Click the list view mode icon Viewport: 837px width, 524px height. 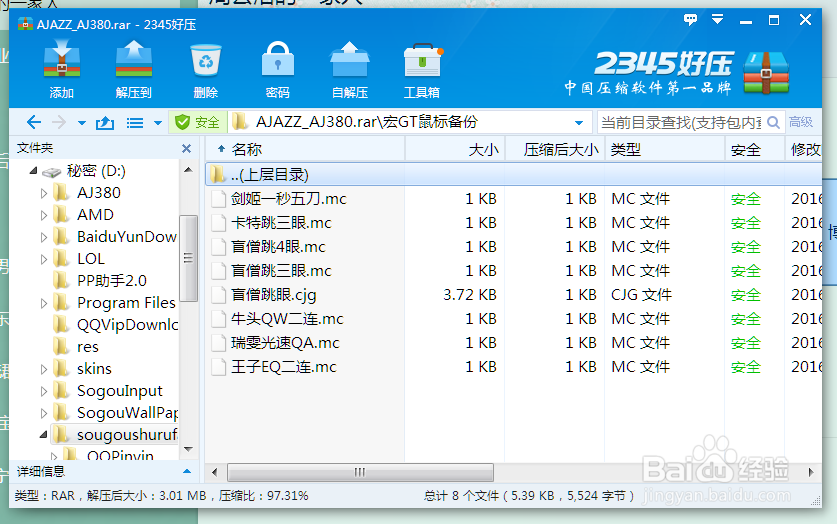(x=135, y=123)
